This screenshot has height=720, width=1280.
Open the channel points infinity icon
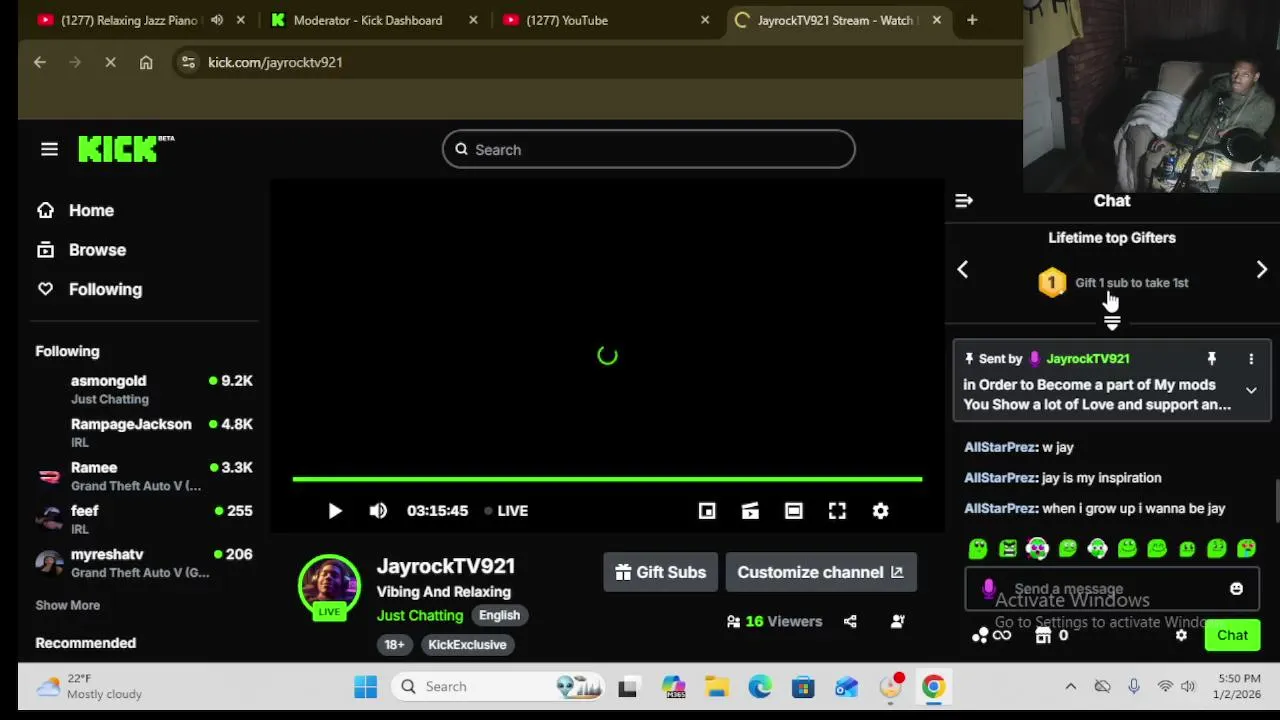click(991, 635)
